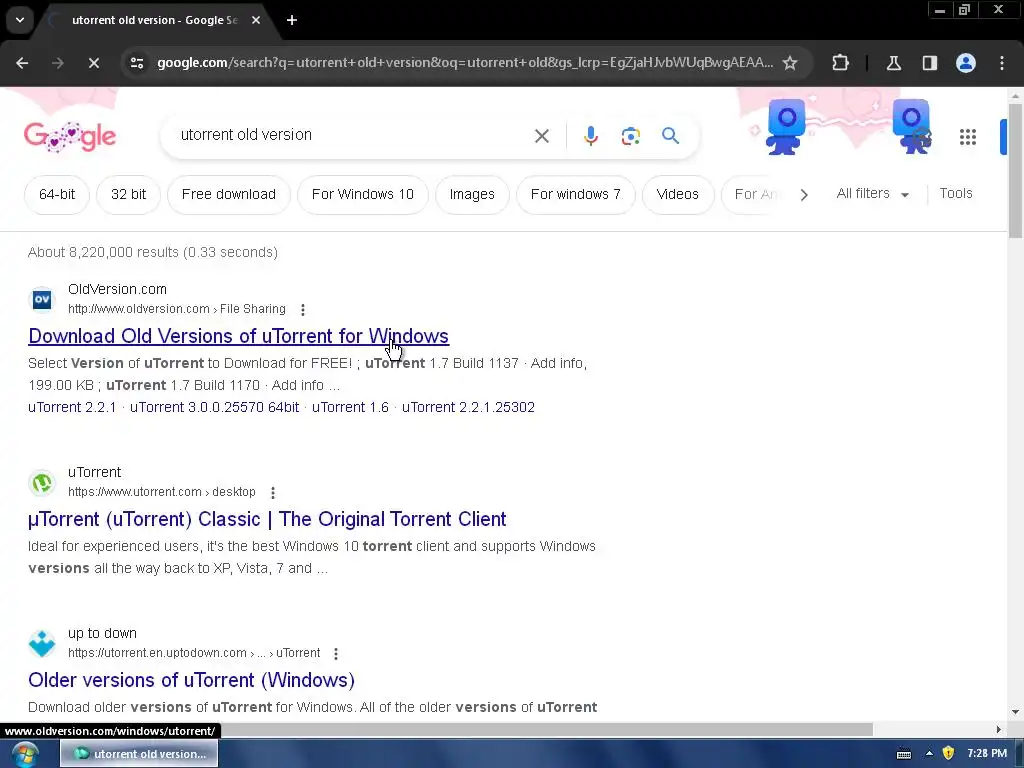Click the left blue doodle character
1024x768 pixels.
(x=785, y=126)
